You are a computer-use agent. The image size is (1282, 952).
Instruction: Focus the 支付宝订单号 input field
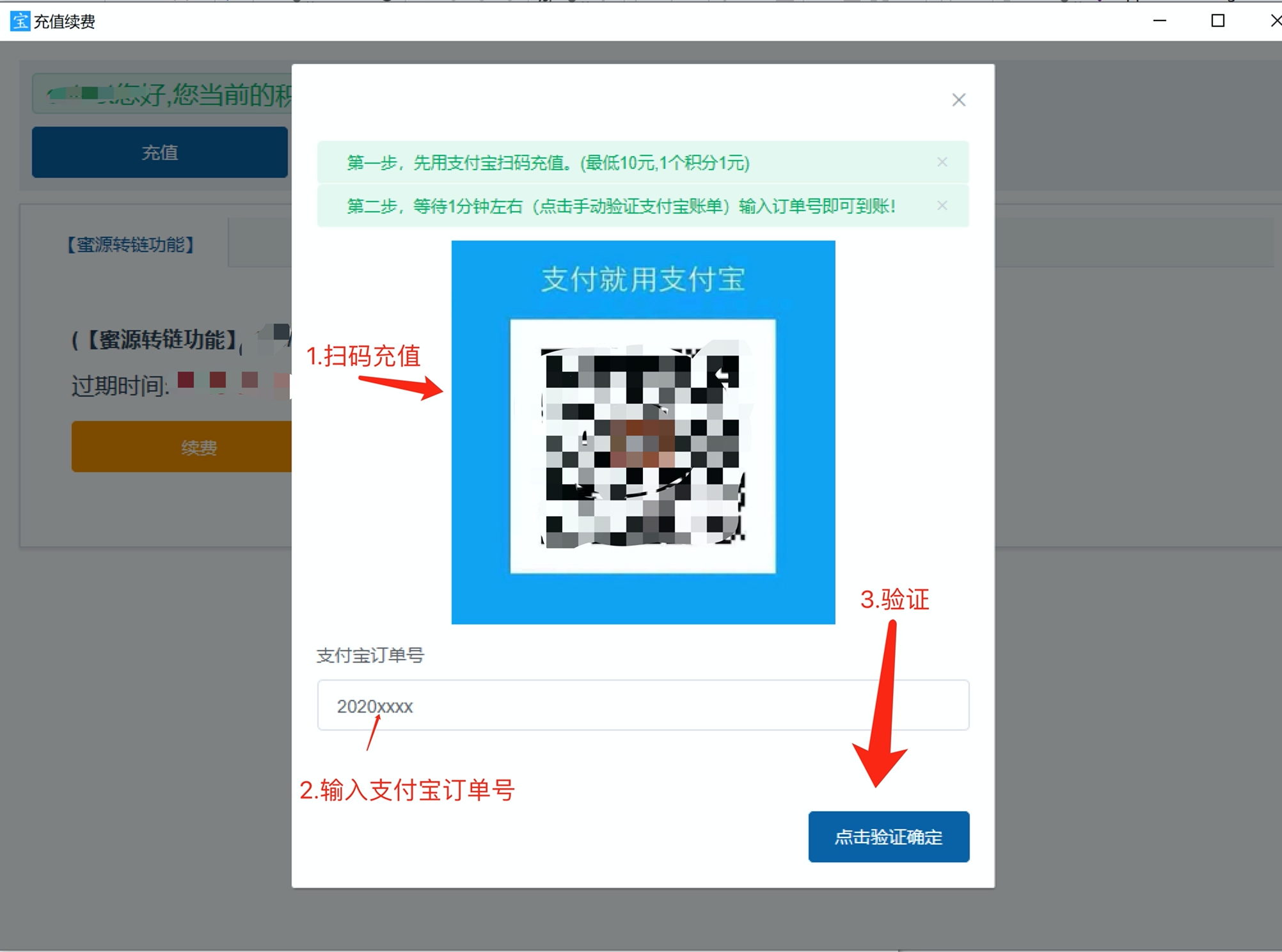pos(643,705)
